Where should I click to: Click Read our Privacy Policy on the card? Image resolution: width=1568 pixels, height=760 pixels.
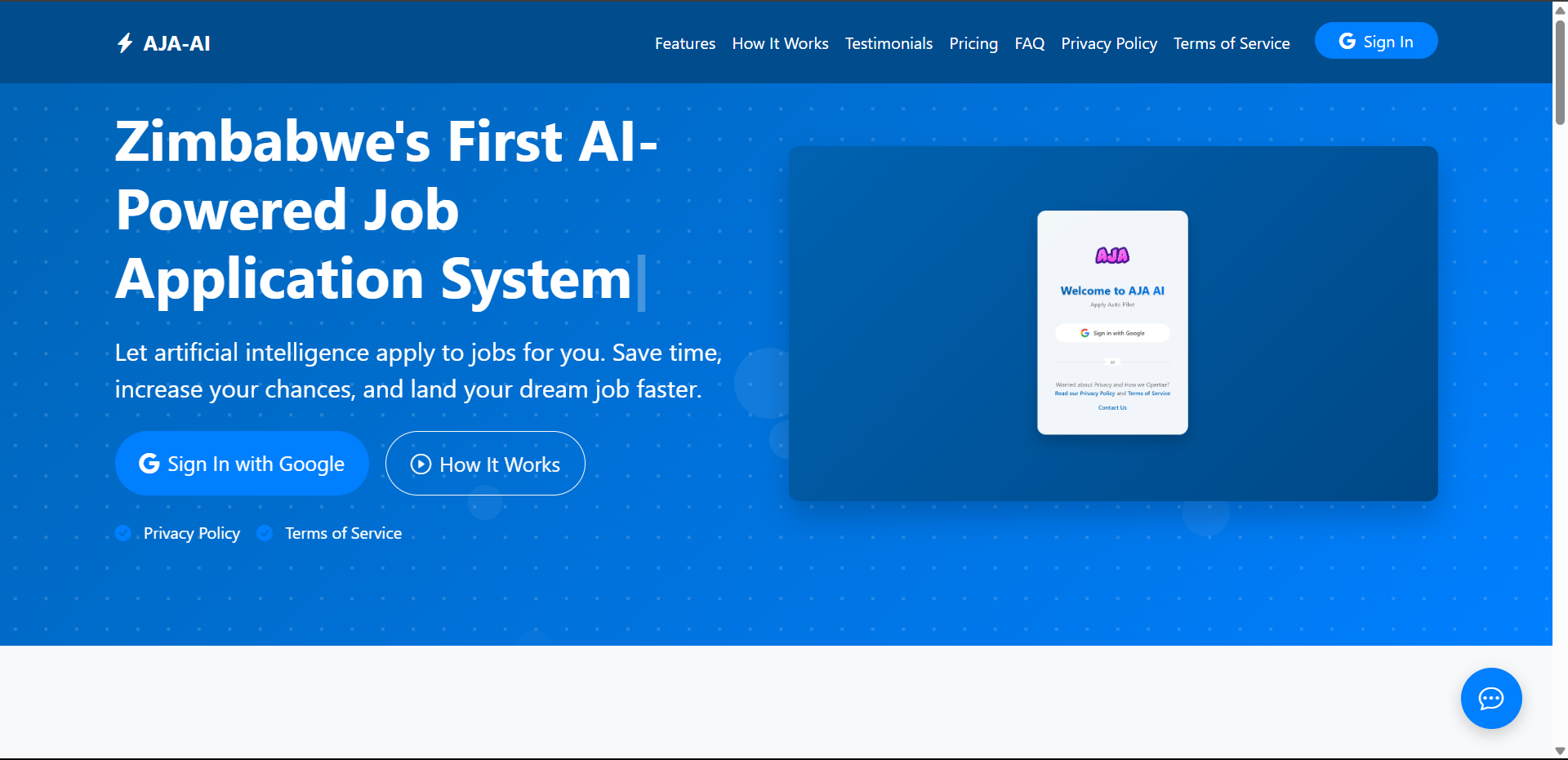(1085, 393)
